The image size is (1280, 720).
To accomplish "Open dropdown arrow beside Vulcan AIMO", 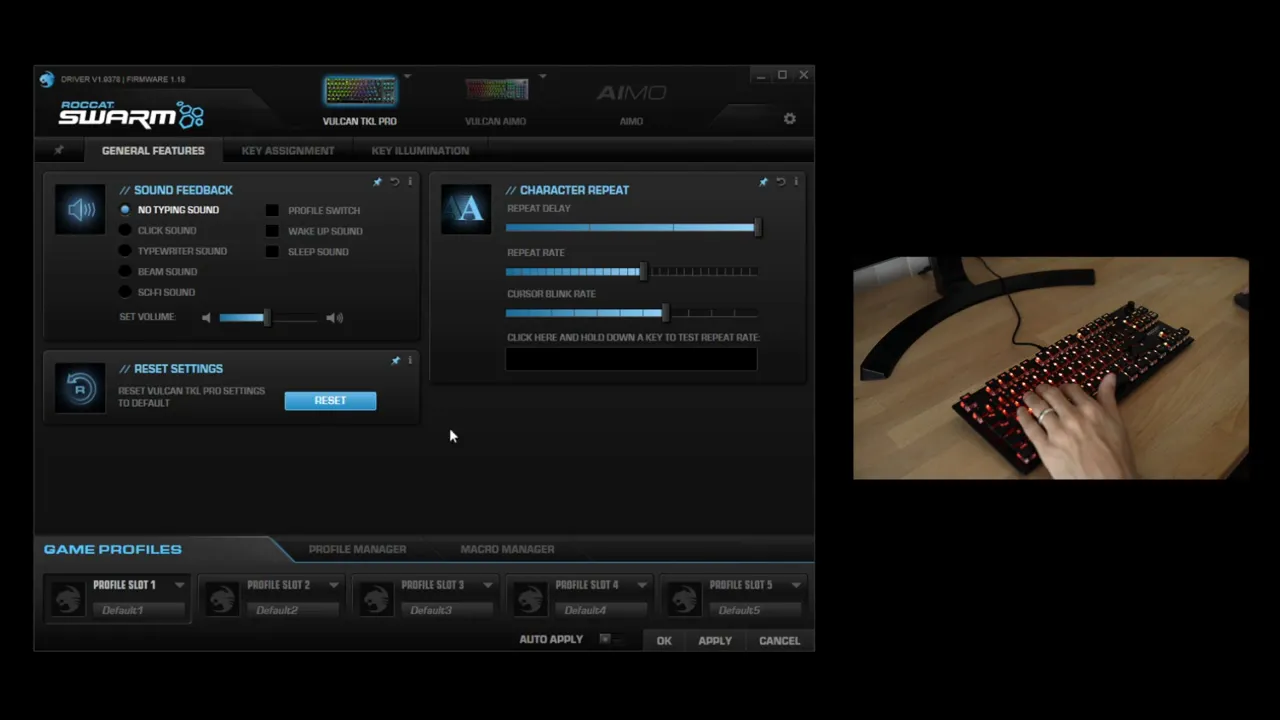I will coord(543,76).
